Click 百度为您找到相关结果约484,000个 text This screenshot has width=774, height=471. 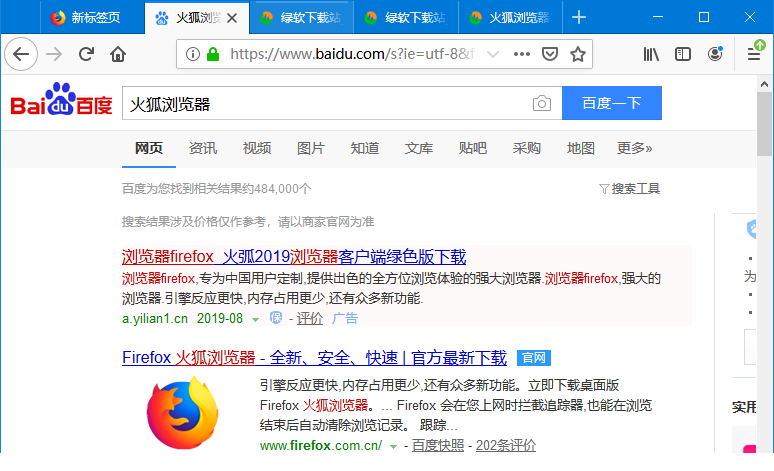pos(216,189)
